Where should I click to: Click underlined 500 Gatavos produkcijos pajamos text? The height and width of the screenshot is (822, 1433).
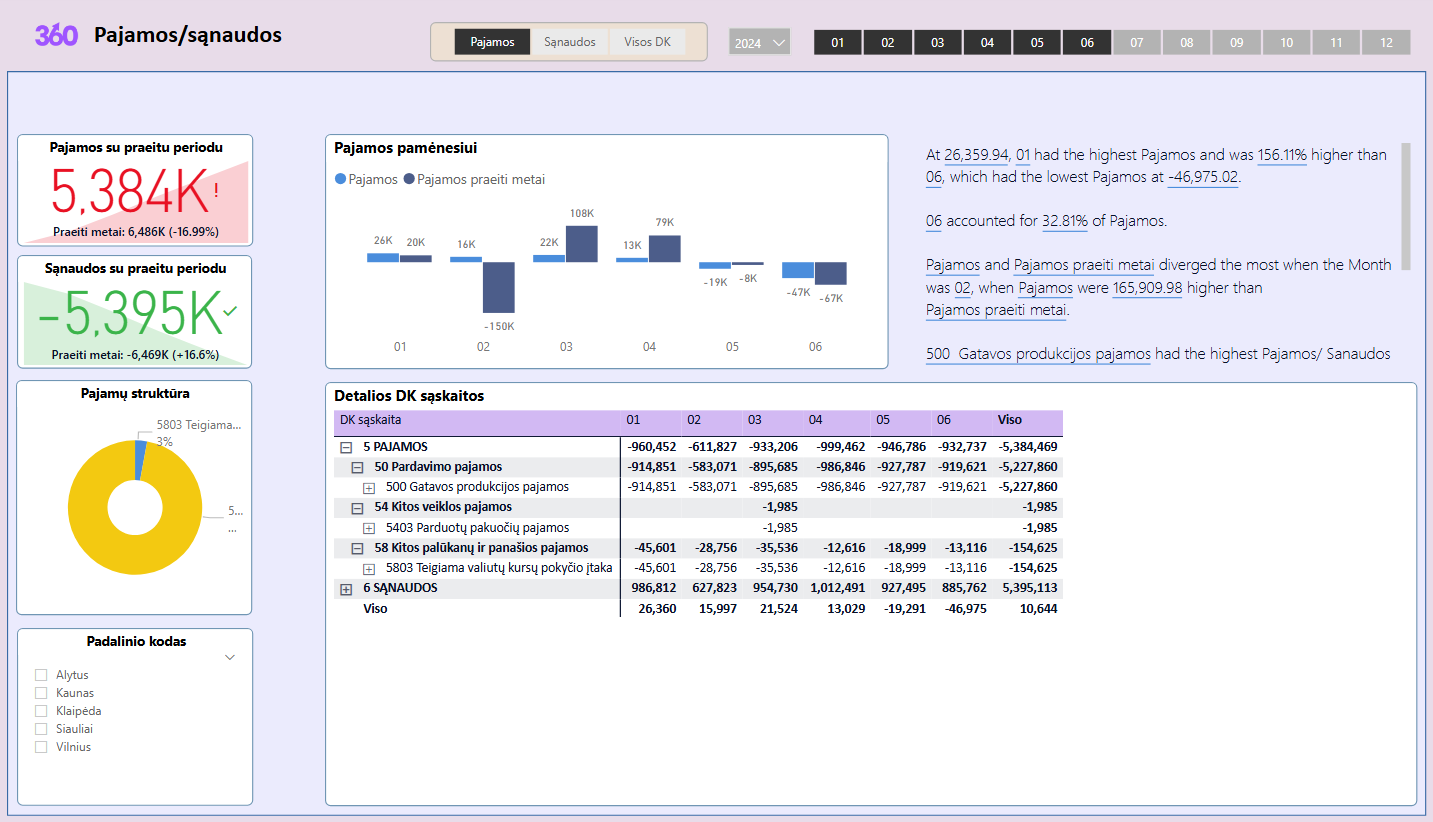click(x=1038, y=354)
